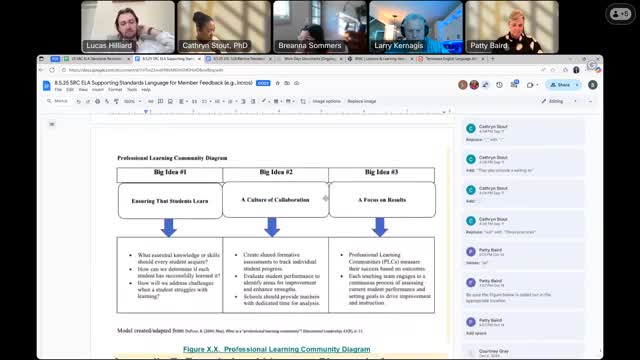Click the Crop image icon in the toolbar
The height and width of the screenshot is (360, 640).
[303, 101]
